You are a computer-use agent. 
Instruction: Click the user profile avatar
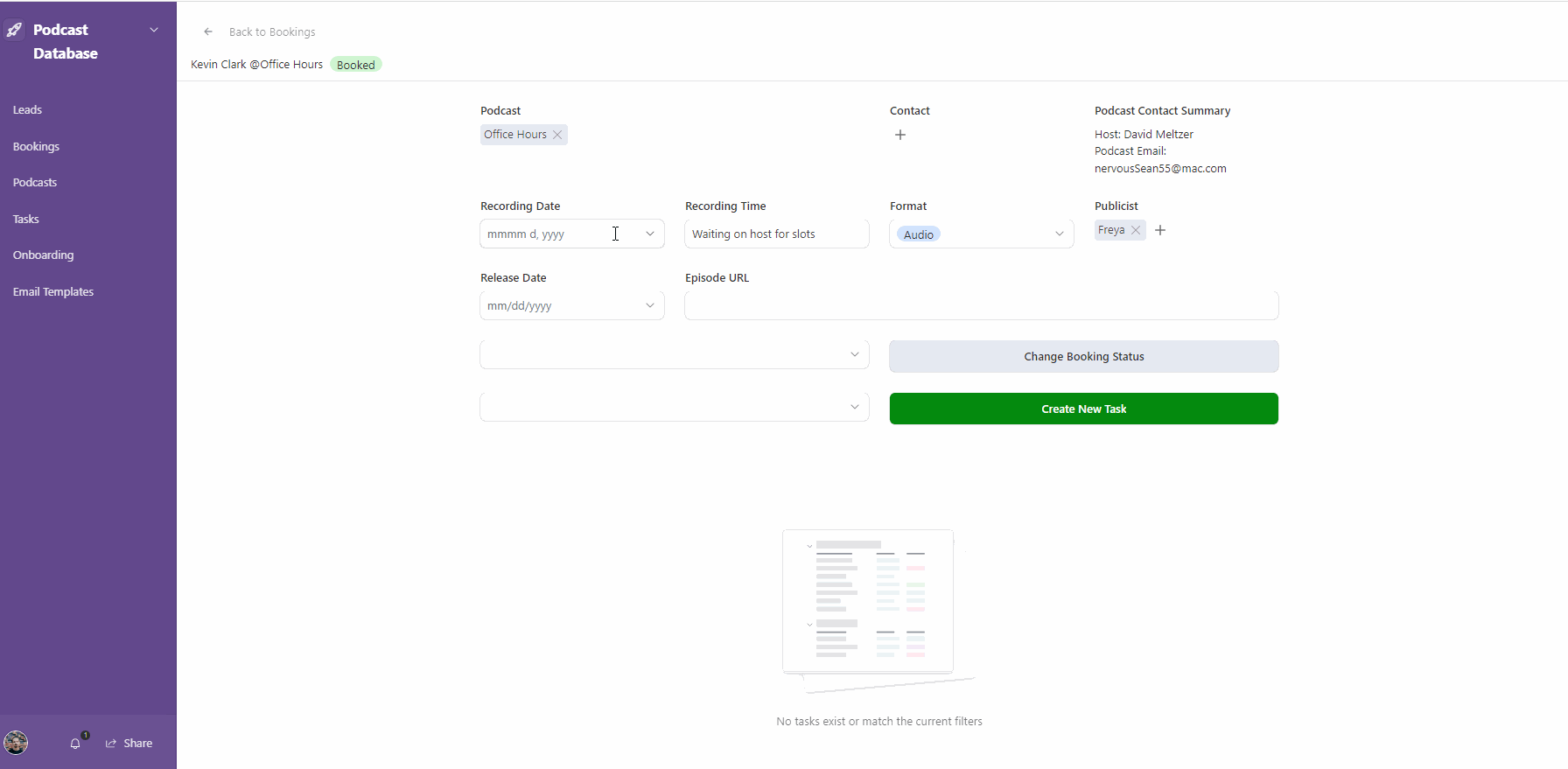[x=16, y=743]
